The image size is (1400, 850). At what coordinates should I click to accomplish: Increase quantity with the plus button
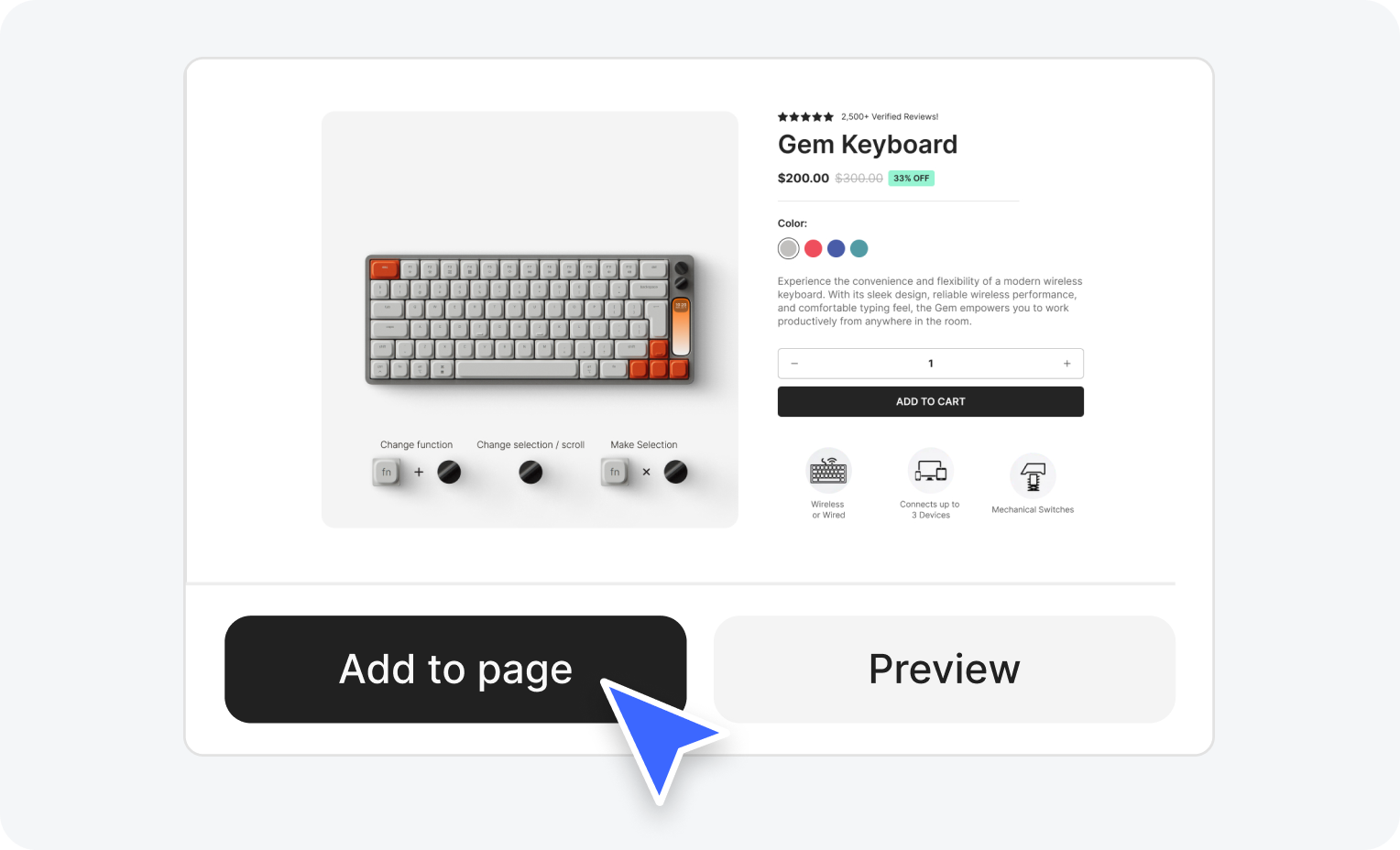1066,364
